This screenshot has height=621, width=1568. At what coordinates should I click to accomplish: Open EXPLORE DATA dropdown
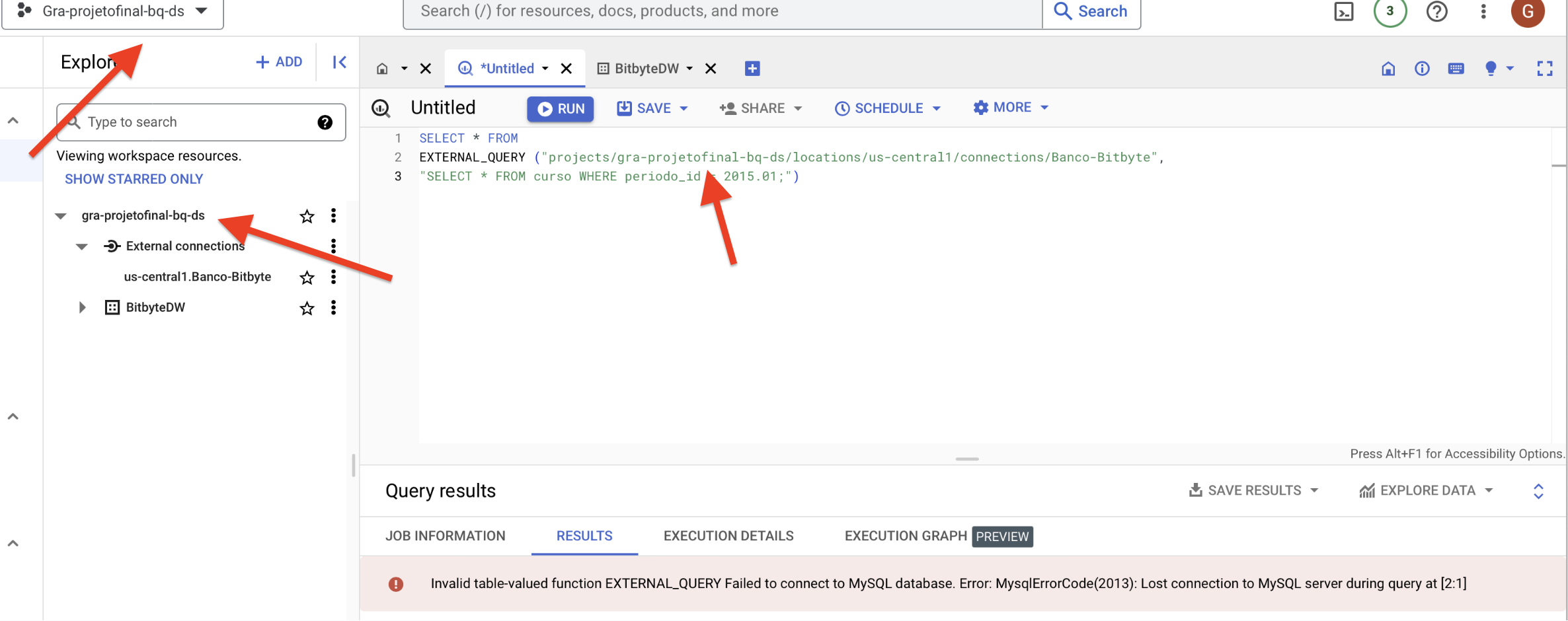1427,490
